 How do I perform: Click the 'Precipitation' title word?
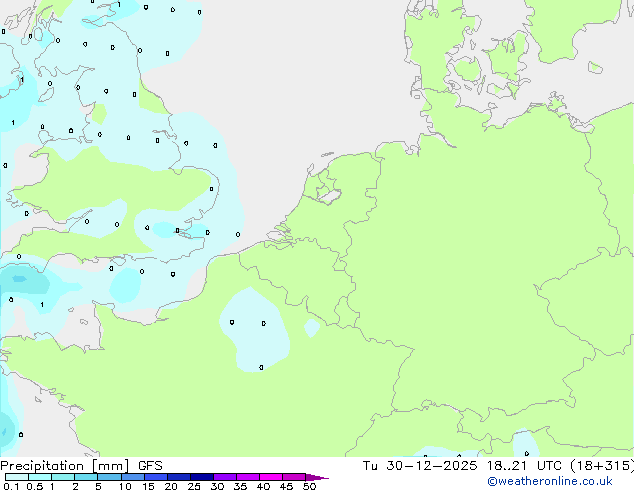(42, 466)
